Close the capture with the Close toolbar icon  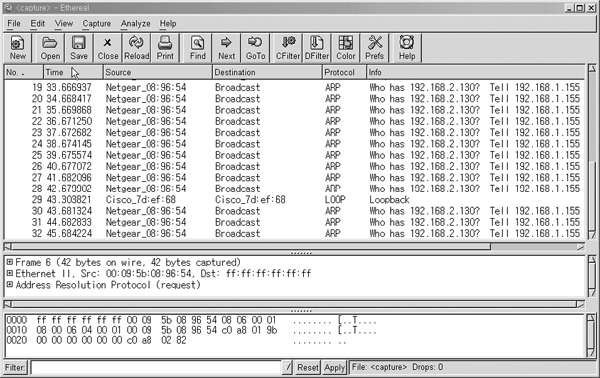coord(108,47)
